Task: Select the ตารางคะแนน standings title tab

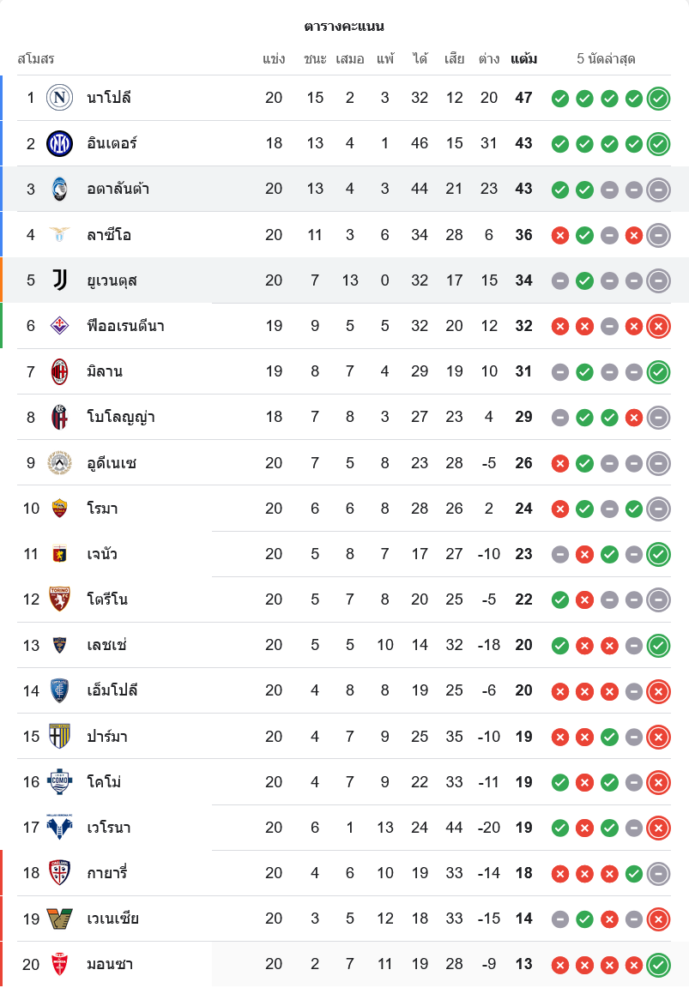Action: point(344,26)
